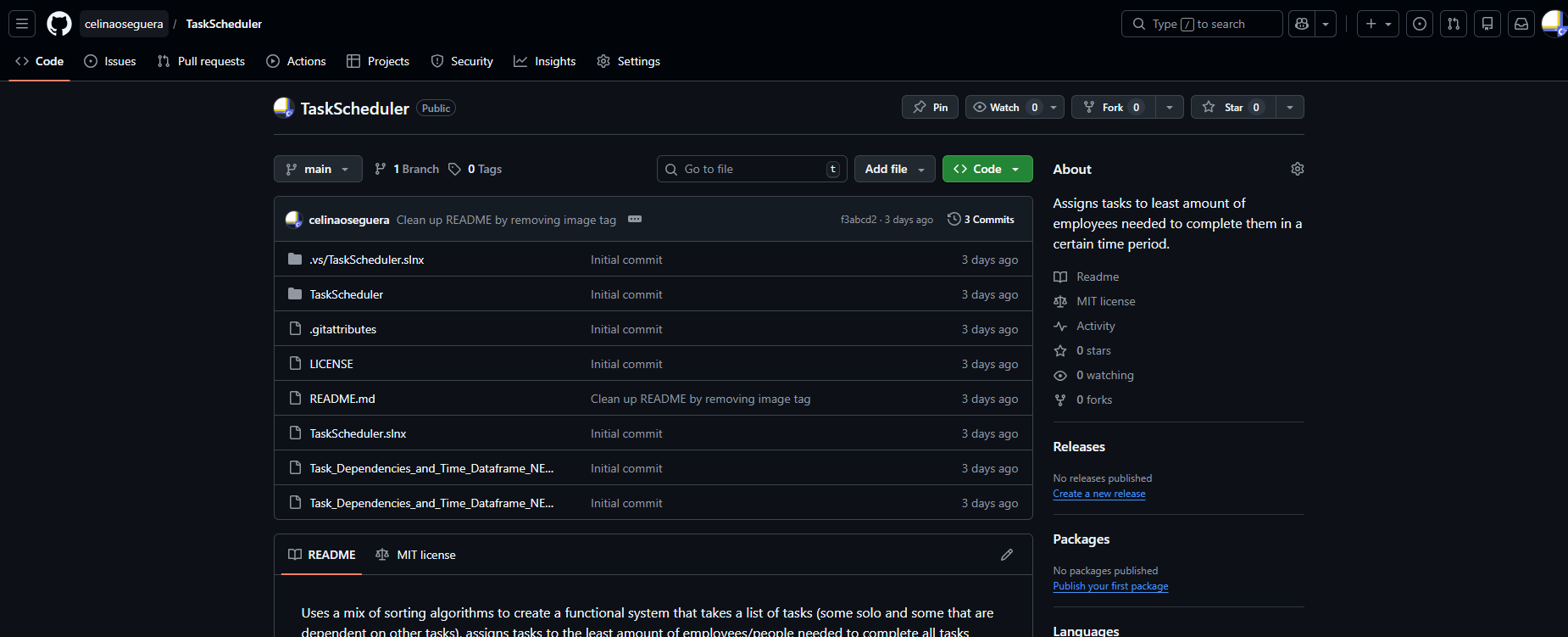Open the TaskScheduler folder

click(347, 294)
